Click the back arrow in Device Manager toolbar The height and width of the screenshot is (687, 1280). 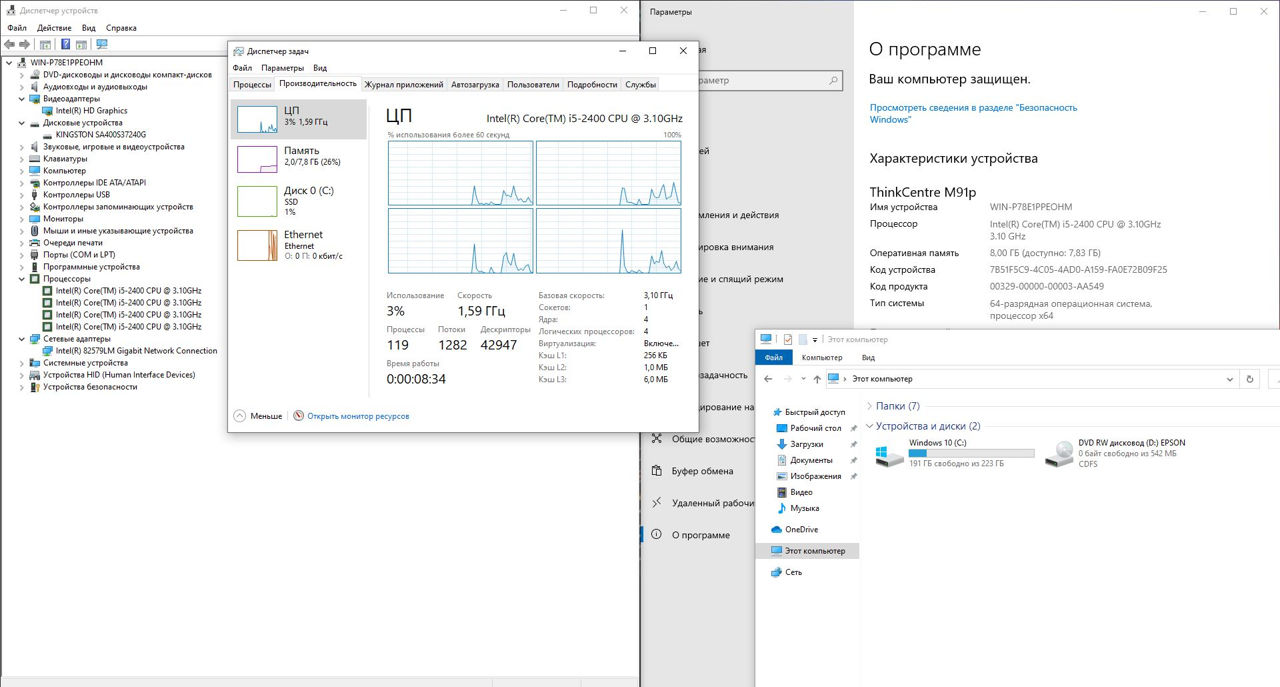10,44
